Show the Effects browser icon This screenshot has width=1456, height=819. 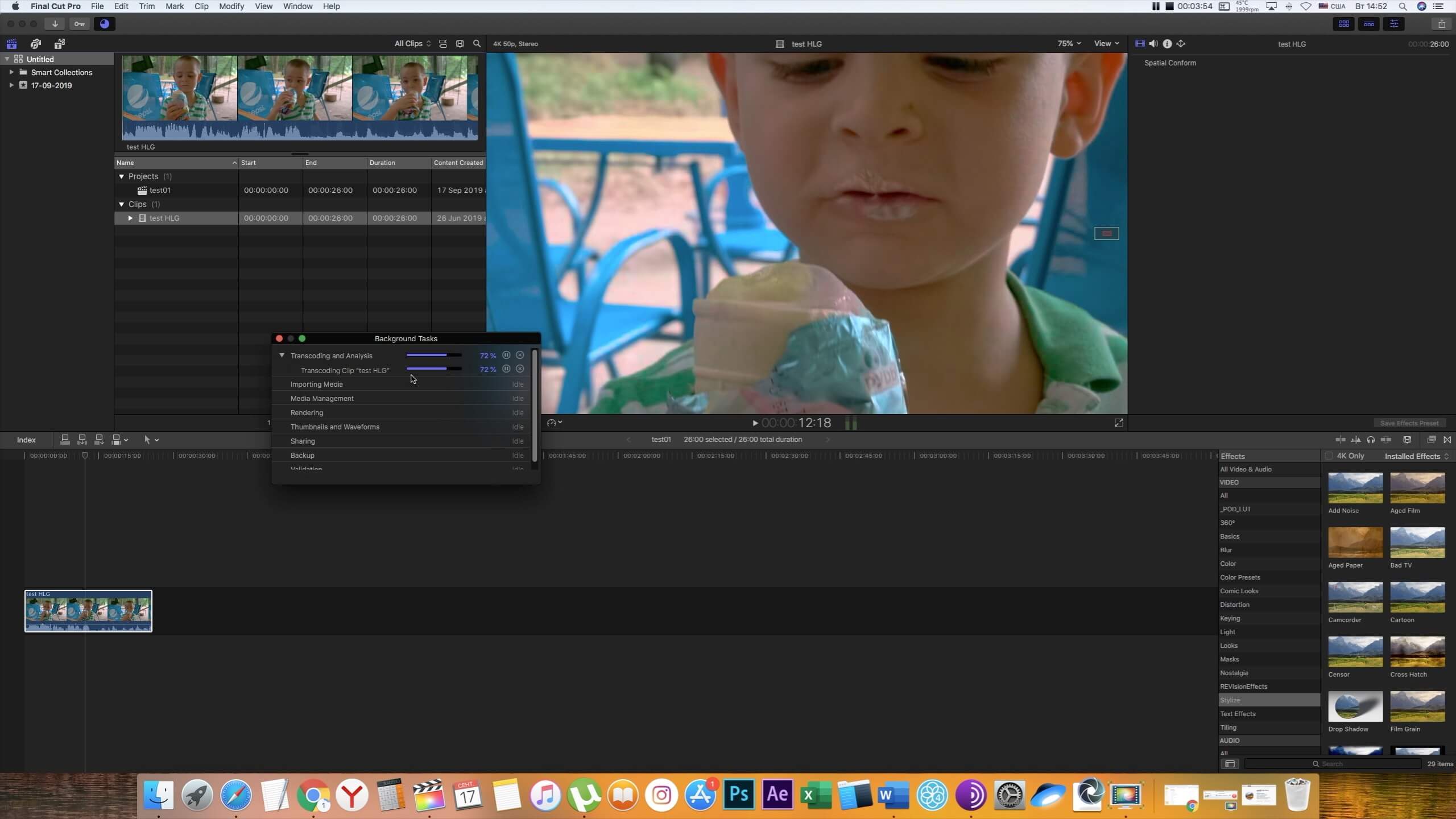point(1432,440)
